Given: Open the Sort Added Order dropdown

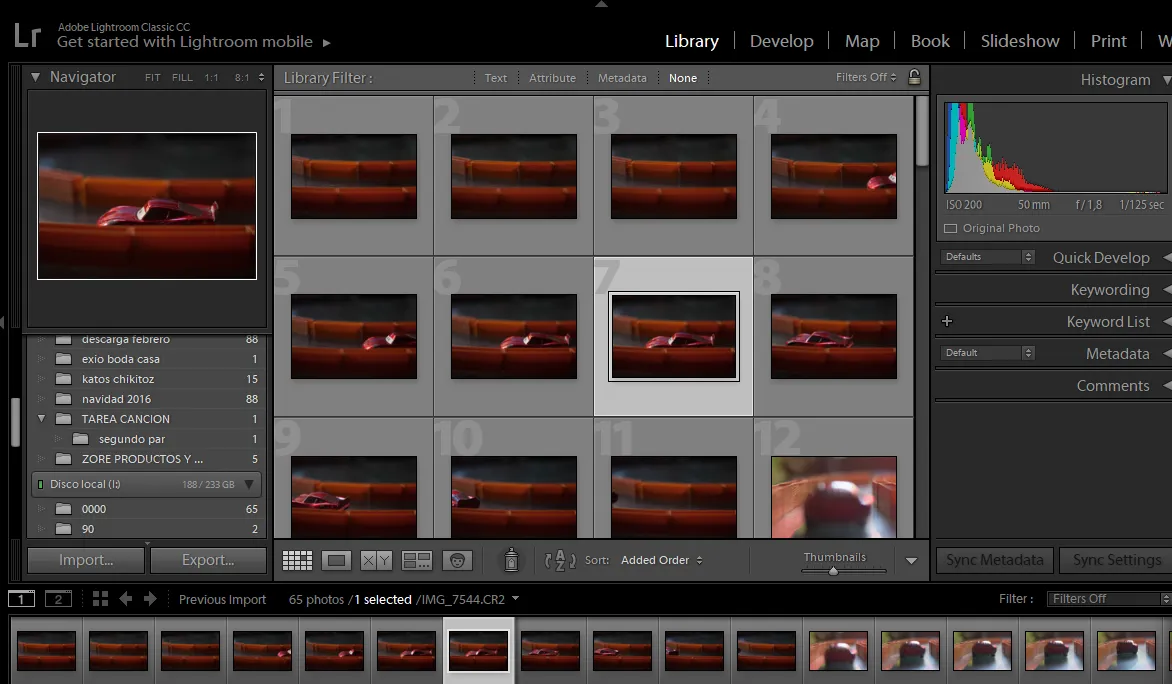Looking at the screenshot, I should 661,560.
